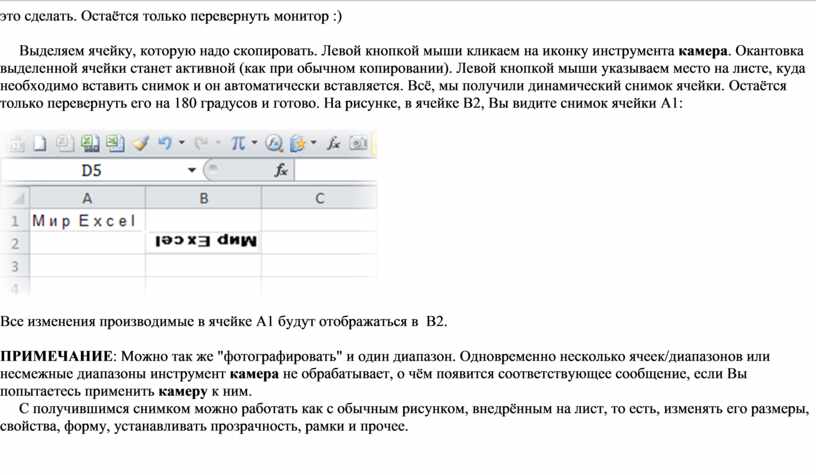The width and height of the screenshot is (816, 475).
Task: Click the Name Box showing D5
Action: click(x=92, y=170)
